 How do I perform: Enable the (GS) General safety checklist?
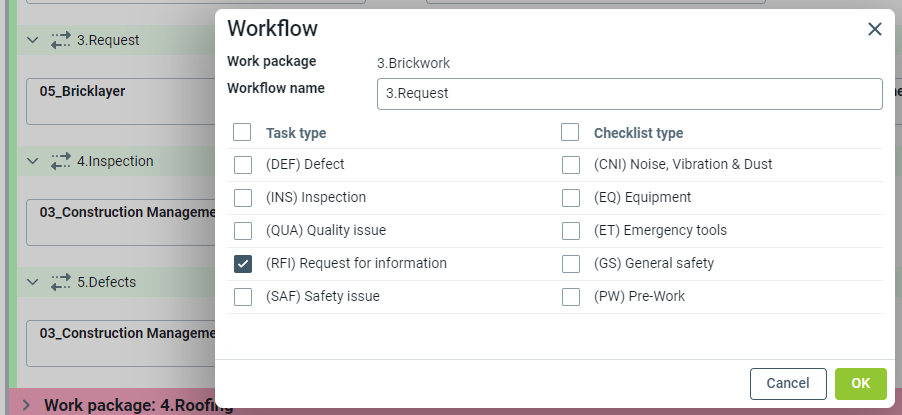(x=570, y=264)
